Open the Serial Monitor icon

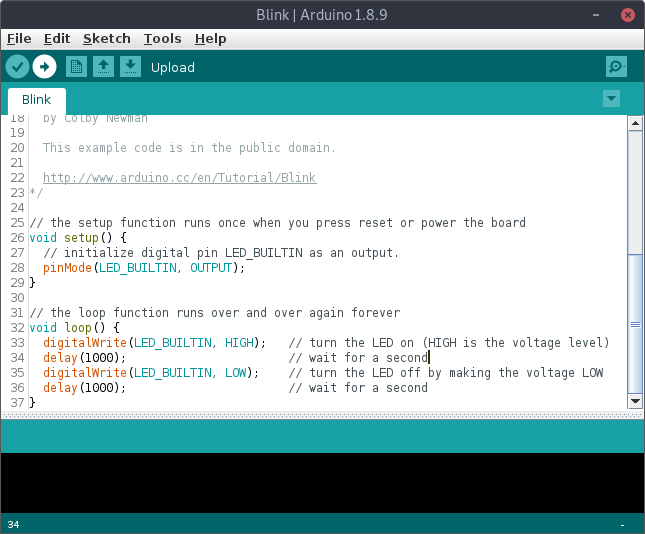[x=616, y=67]
